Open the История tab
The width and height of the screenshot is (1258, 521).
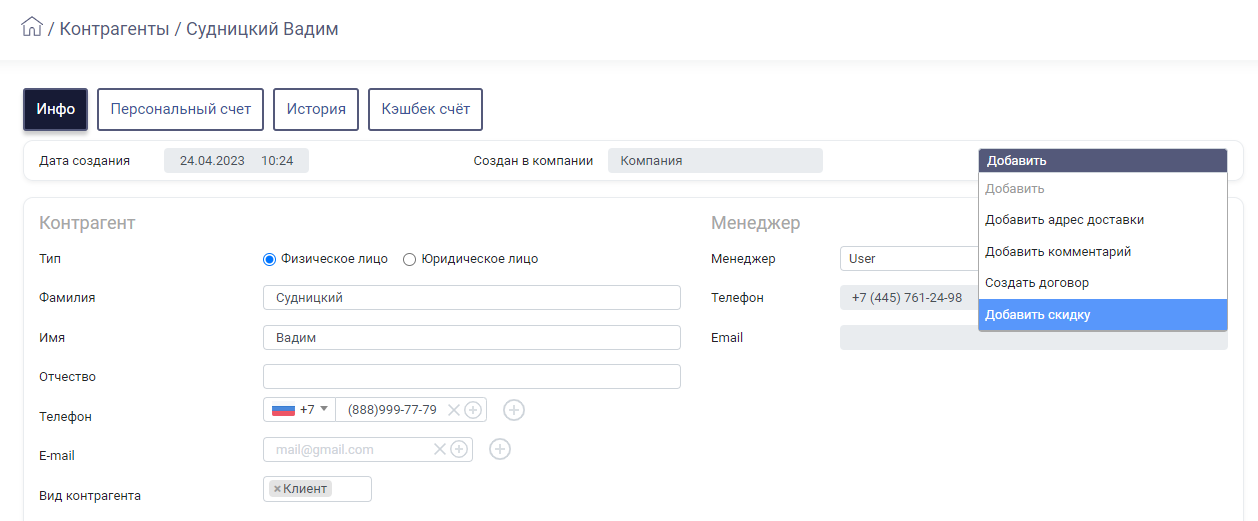(x=316, y=109)
